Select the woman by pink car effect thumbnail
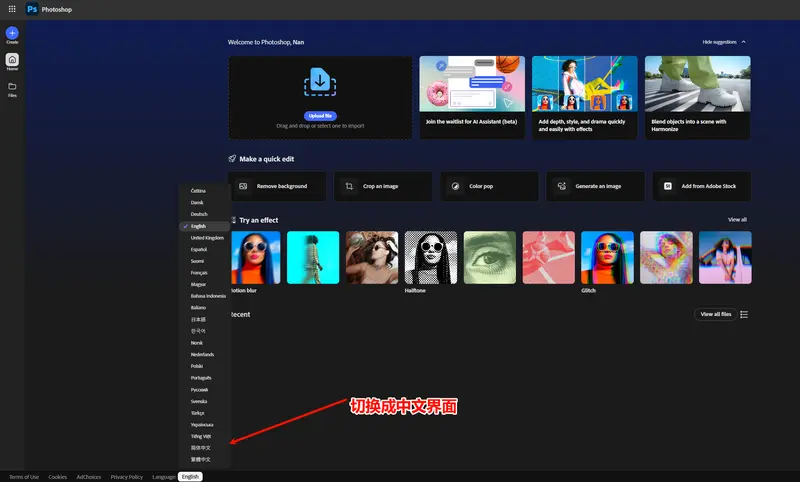 pyautogui.click(x=725, y=258)
